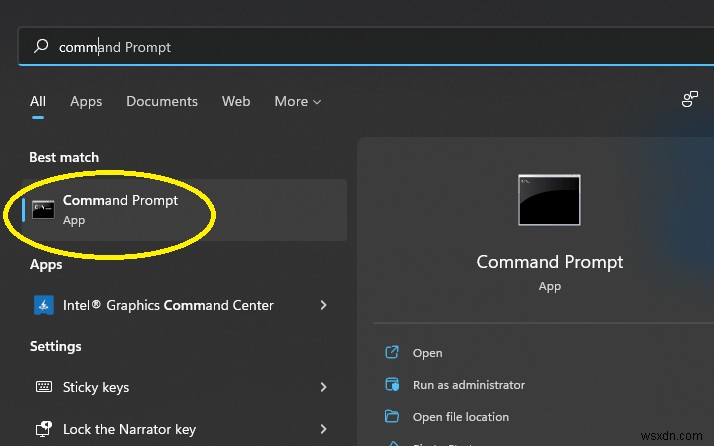The image size is (714, 446).
Task: Switch to the Documents tab
Action: (162, 101)
